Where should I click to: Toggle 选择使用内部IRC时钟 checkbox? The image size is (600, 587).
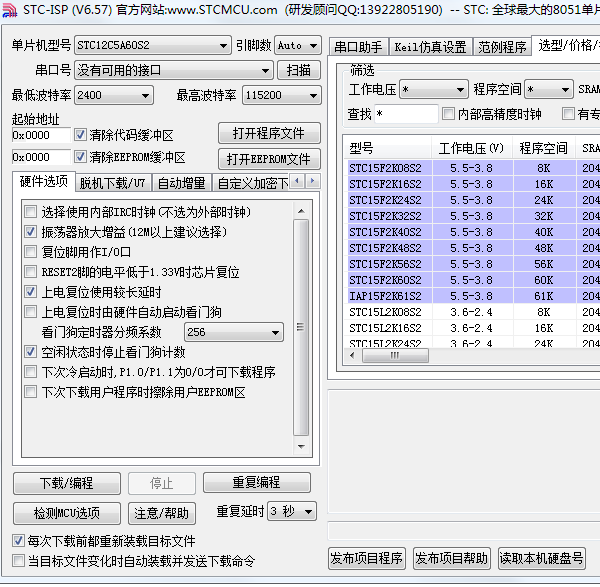point(30,212)
